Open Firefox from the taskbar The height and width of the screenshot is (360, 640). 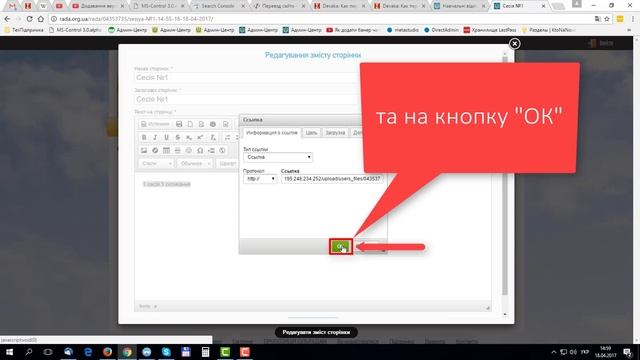107,352
